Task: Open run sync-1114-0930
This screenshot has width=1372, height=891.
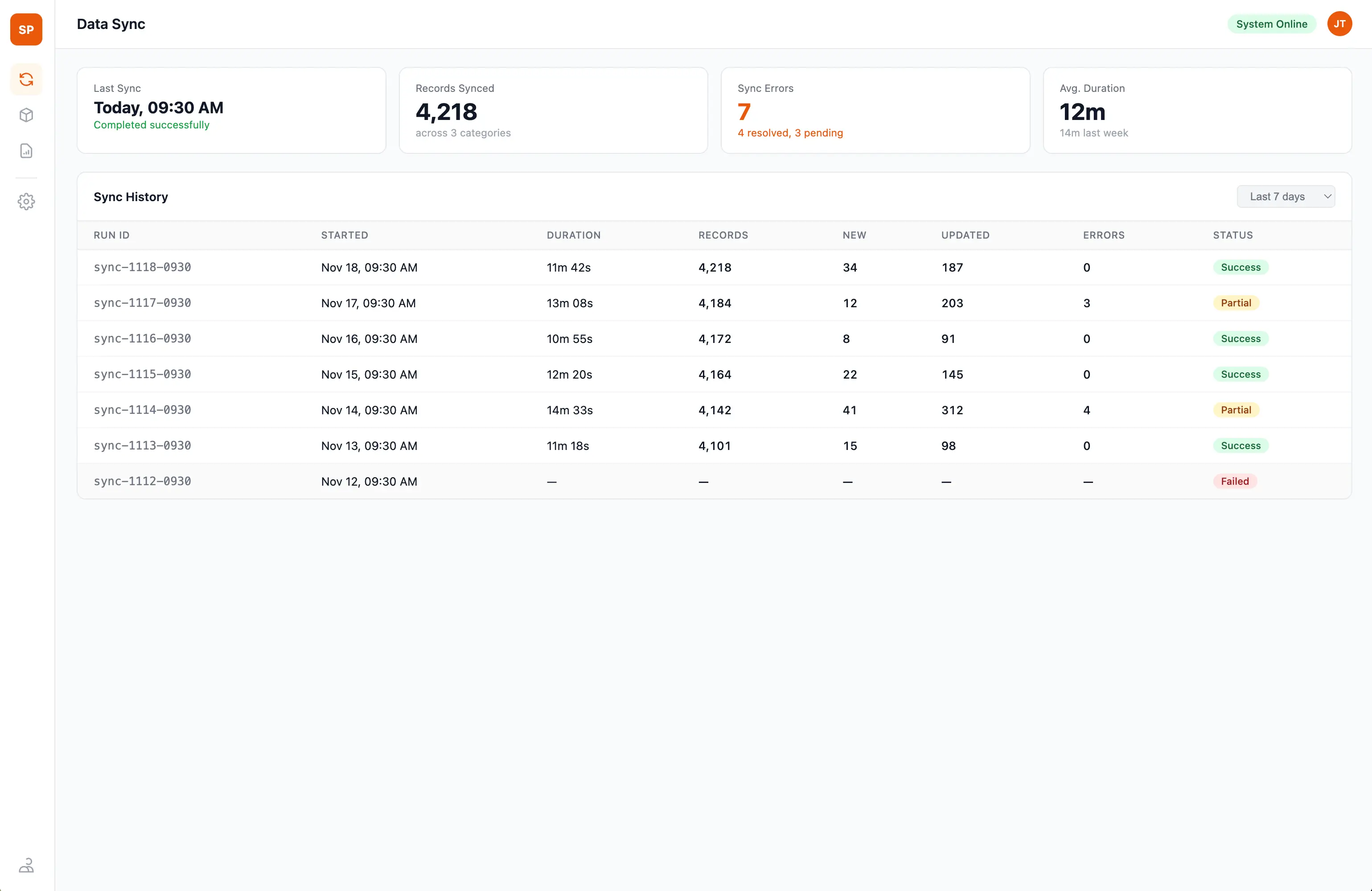Action: tap(142, 410)
